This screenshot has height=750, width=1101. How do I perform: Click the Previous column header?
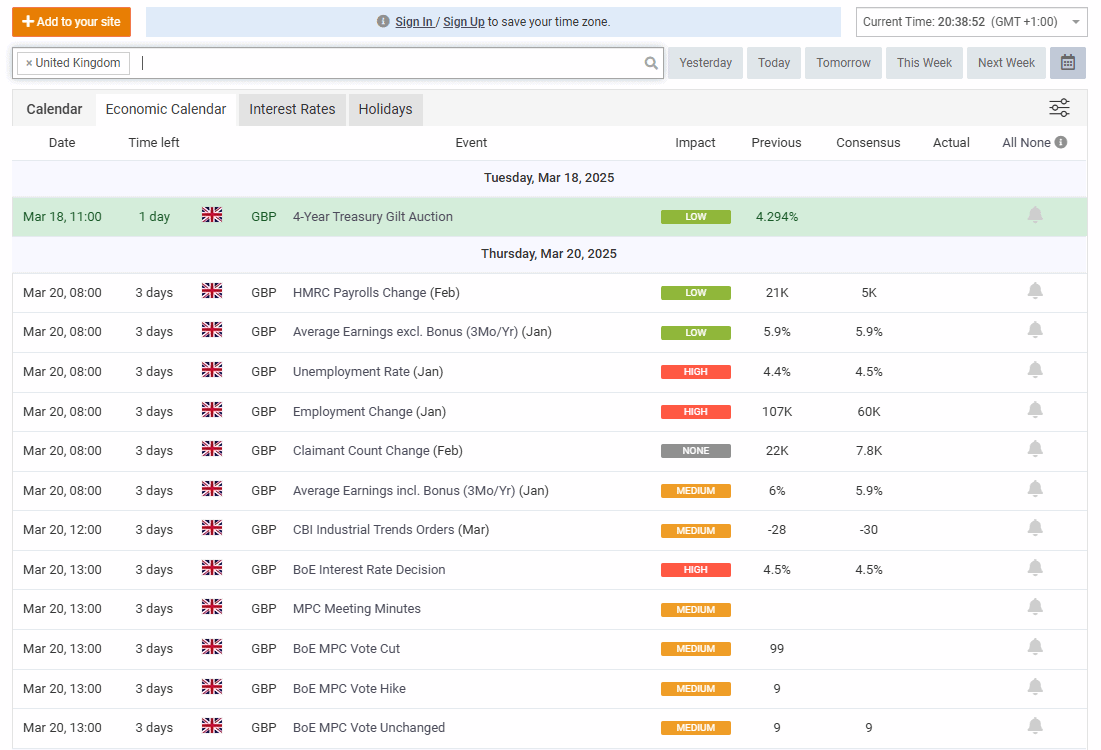click(x=776, y=143)
